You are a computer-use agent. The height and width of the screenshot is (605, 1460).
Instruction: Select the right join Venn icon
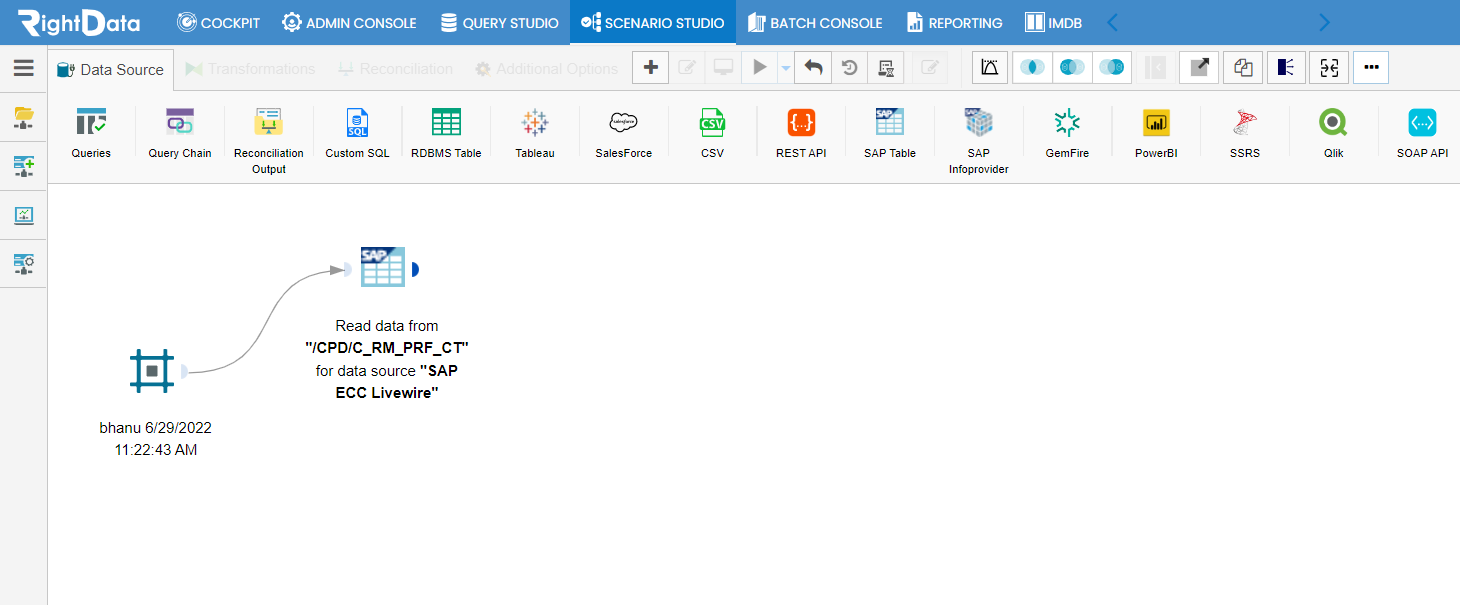1112,67
